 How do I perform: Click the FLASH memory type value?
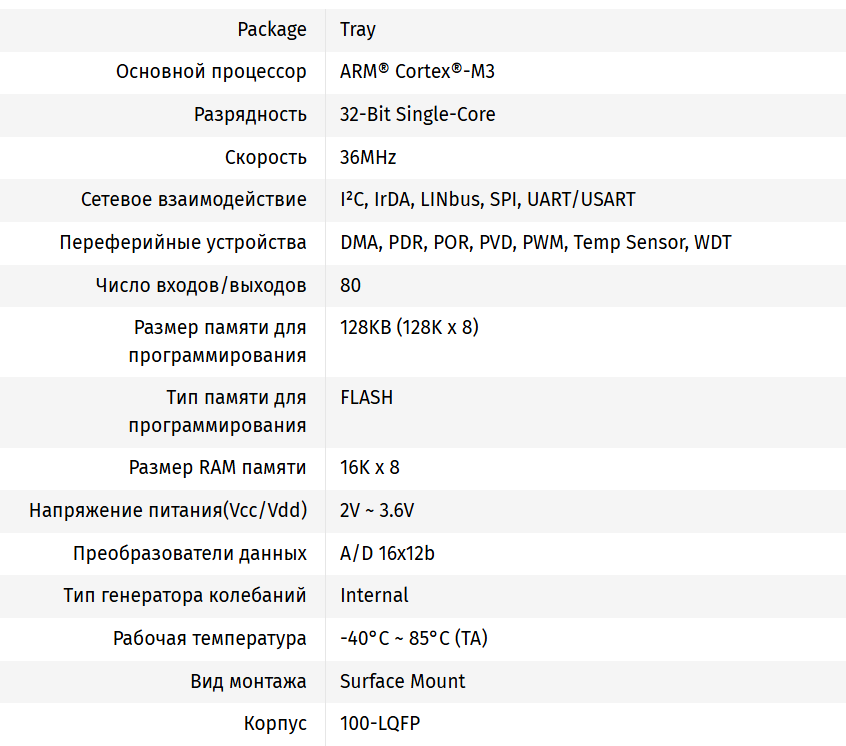click(x=366, y=397)
